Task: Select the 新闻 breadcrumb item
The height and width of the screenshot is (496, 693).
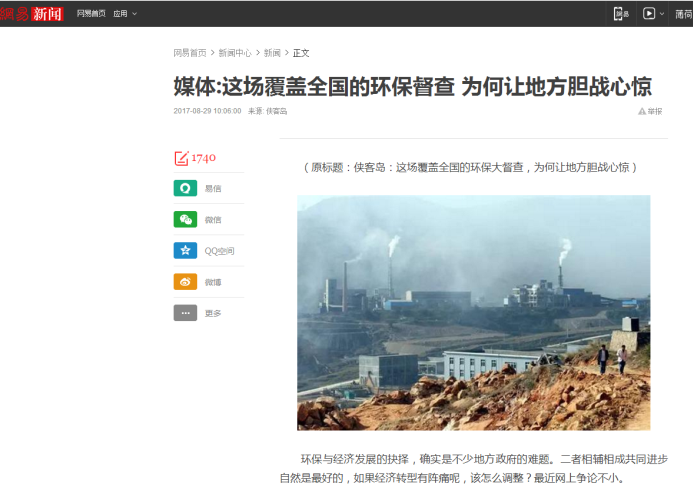Action: coord(272,53)
